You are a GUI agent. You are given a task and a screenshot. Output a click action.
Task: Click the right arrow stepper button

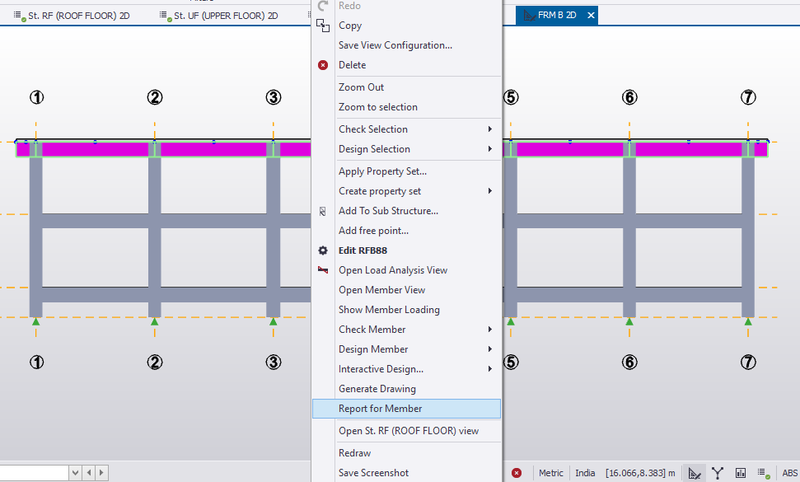click(x=102, y=473)
